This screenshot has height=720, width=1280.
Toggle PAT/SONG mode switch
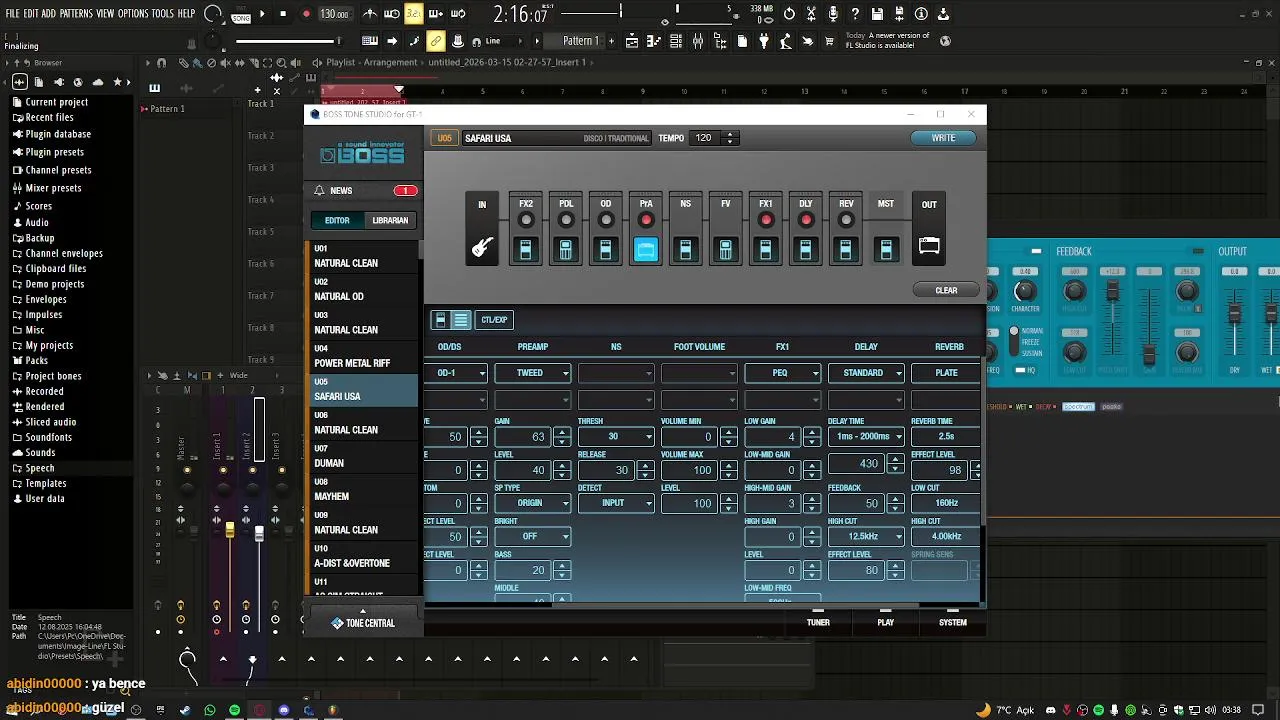click(241, 15)
